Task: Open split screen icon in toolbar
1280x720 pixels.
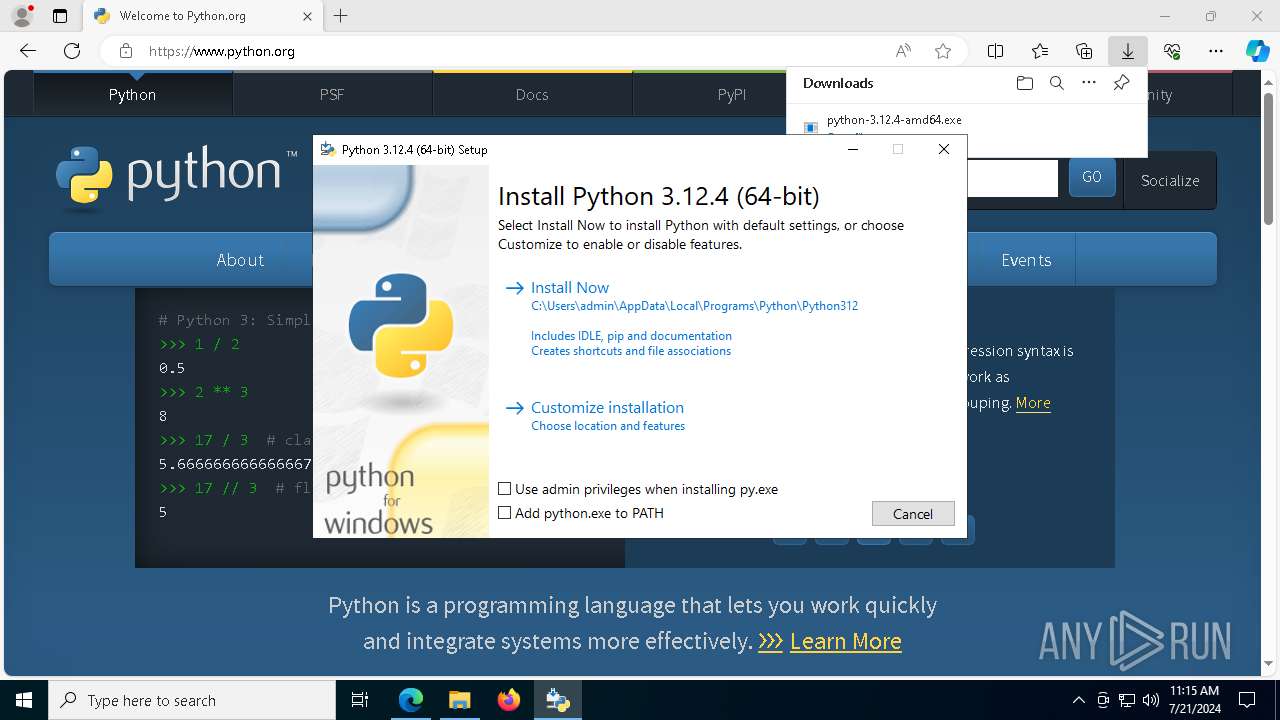Action: click(995, 51)
